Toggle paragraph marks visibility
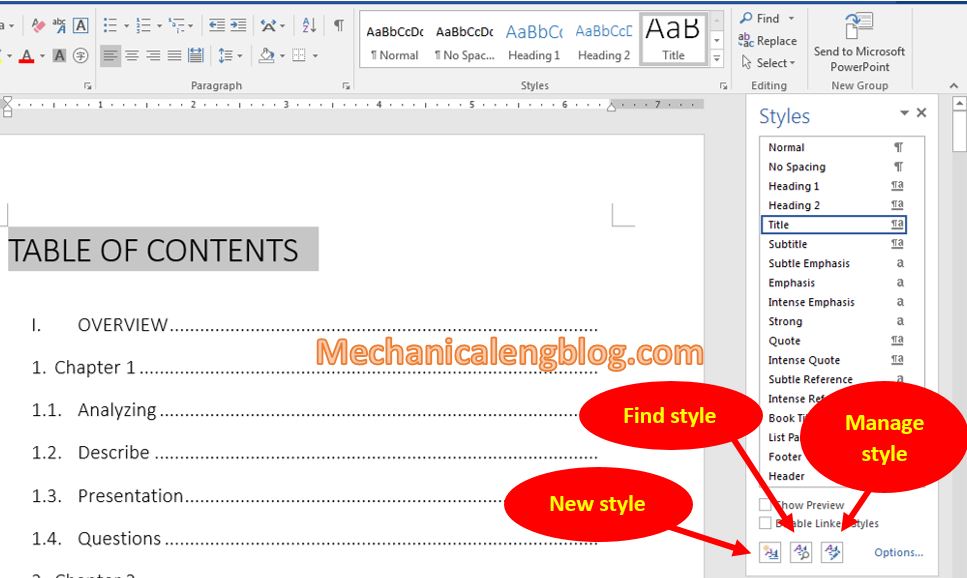This screenshot has width=967, height=578. [x=338, y=23]
